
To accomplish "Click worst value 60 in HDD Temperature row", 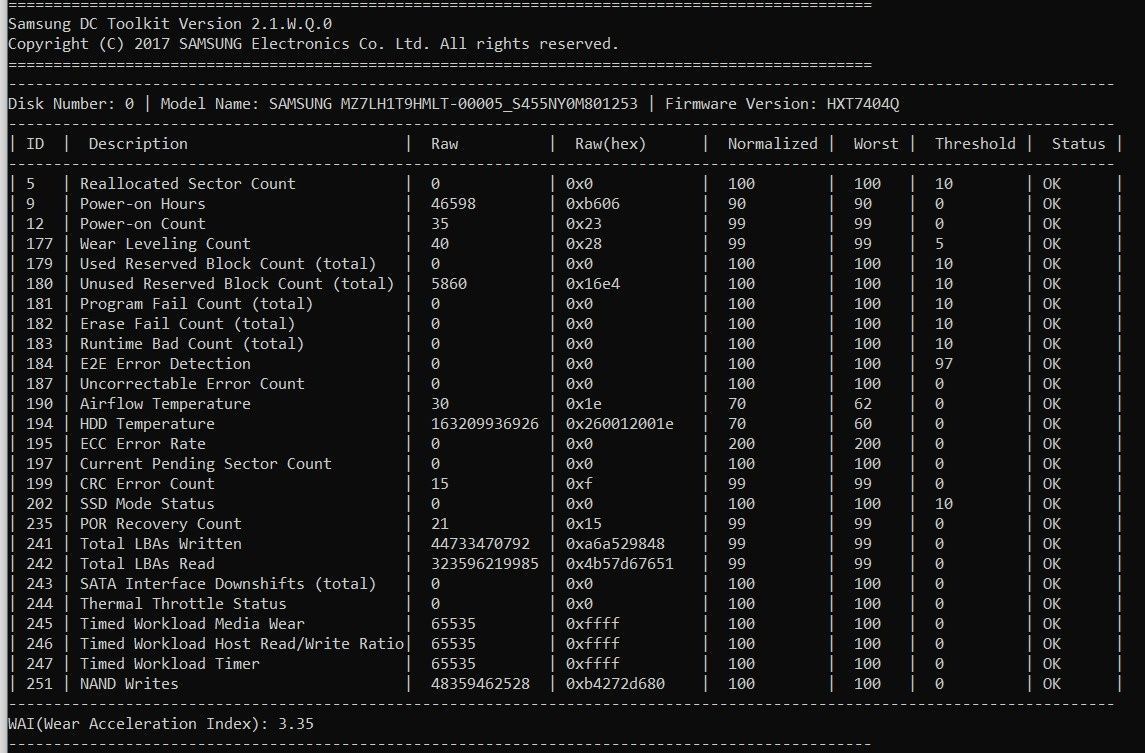I will 862,424.
